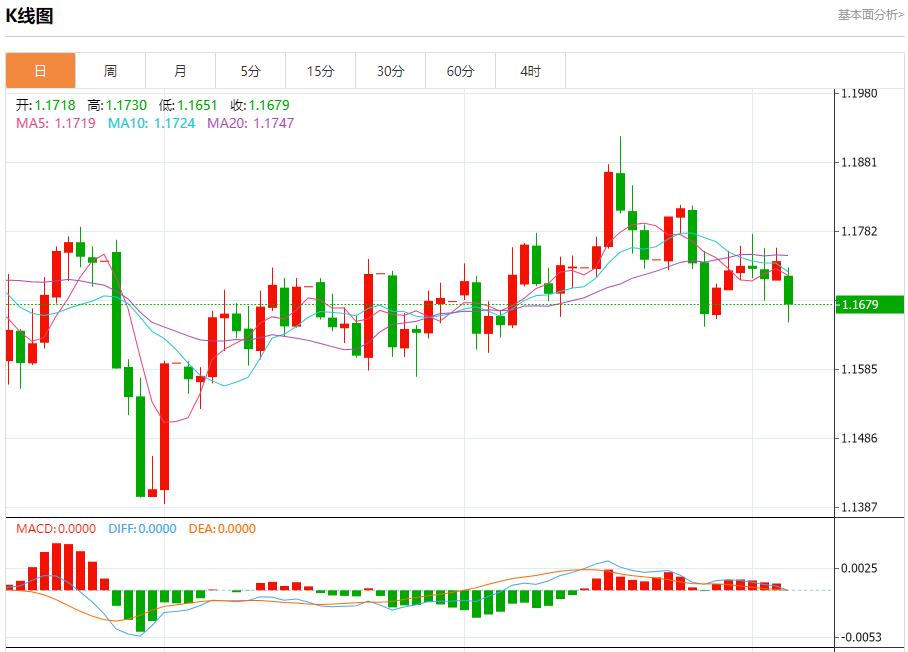Switch to the 周 (weekly) timeframe tab
The image size is (908, 652).
click(x=111, y=70)
